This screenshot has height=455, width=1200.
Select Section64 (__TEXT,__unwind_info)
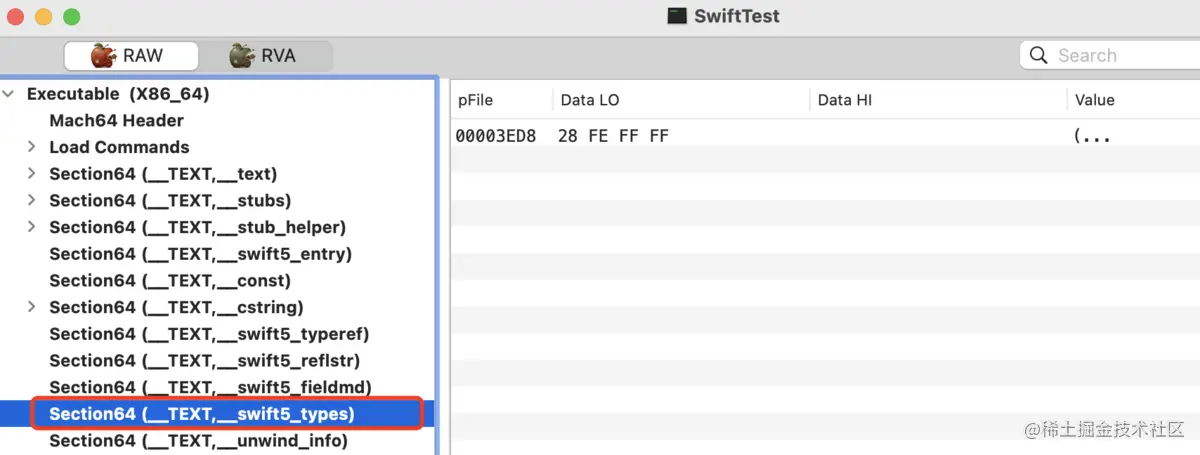coord(198,441)
